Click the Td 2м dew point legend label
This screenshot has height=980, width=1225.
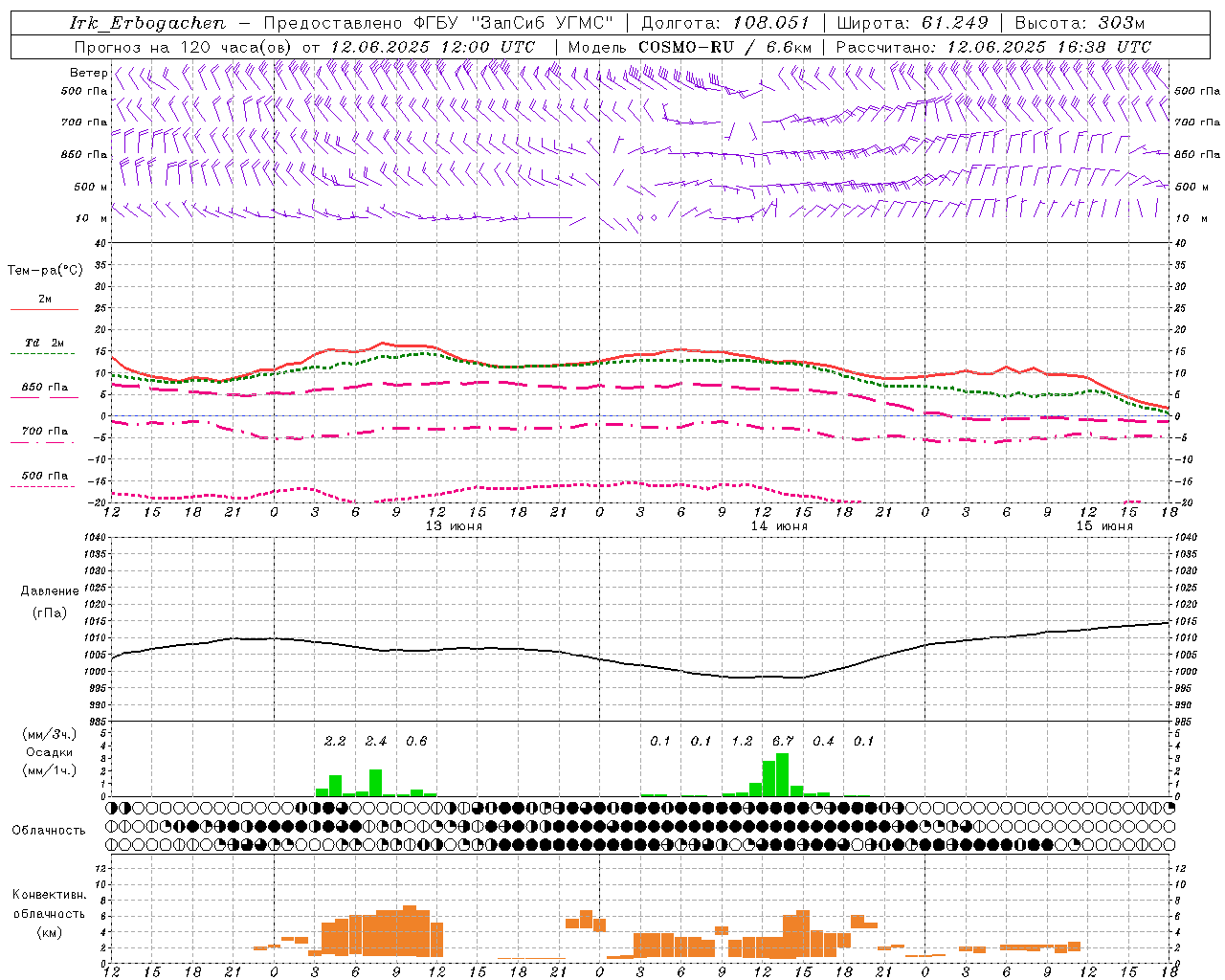(x=45, y=343)
